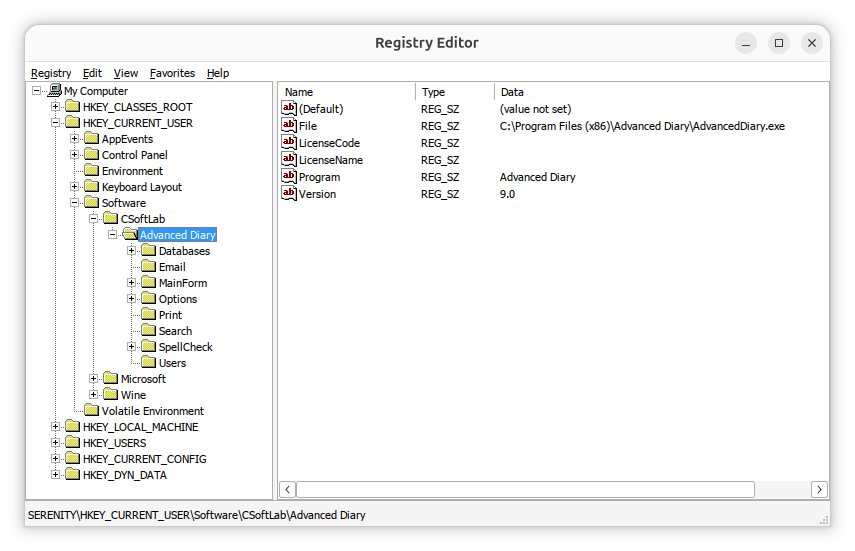Sort values by the Name column header
855x551 pixels.
click(347, 92)
